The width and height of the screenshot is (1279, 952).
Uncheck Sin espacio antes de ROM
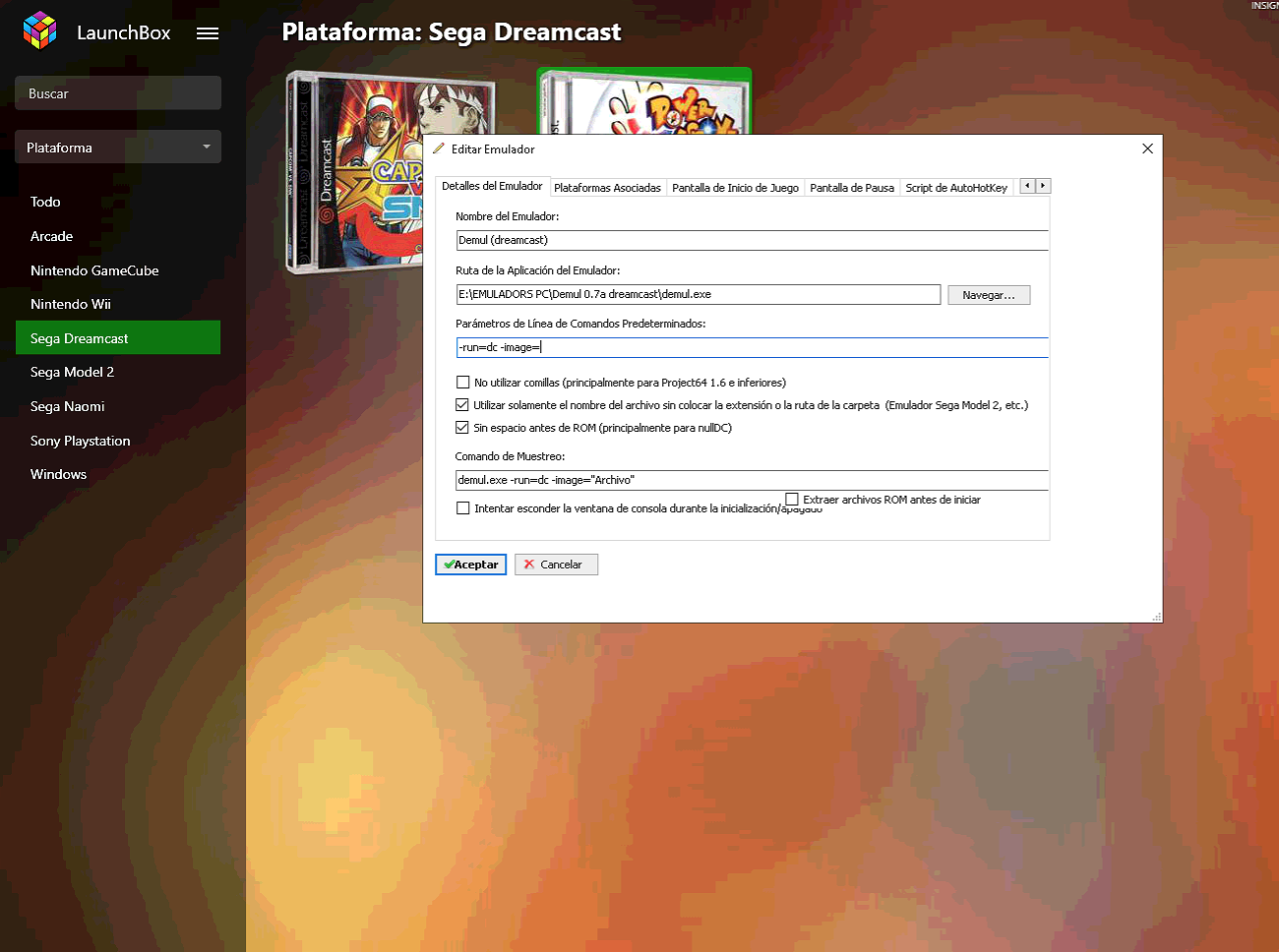pyautogui.click(x=462, y=427)
